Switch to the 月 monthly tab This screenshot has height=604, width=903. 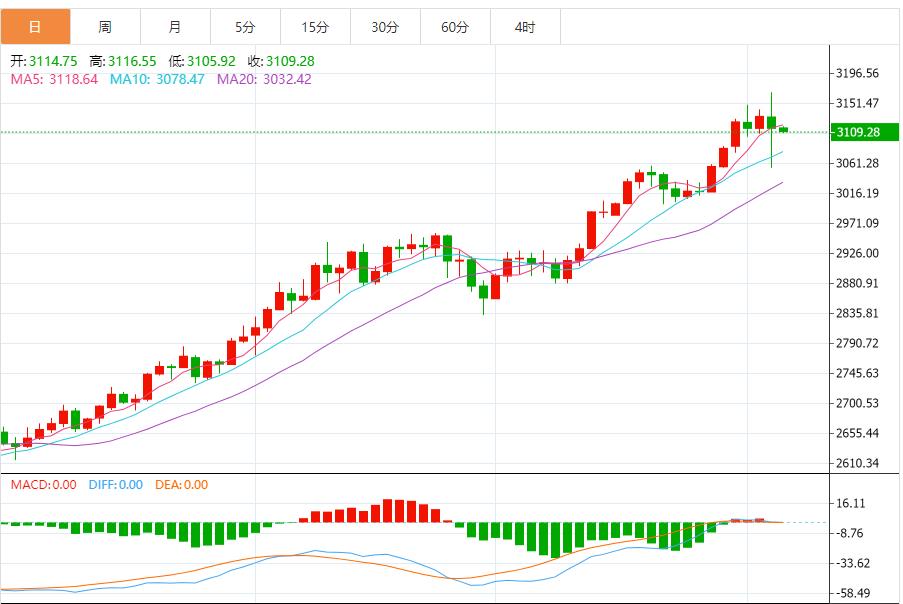176,26
